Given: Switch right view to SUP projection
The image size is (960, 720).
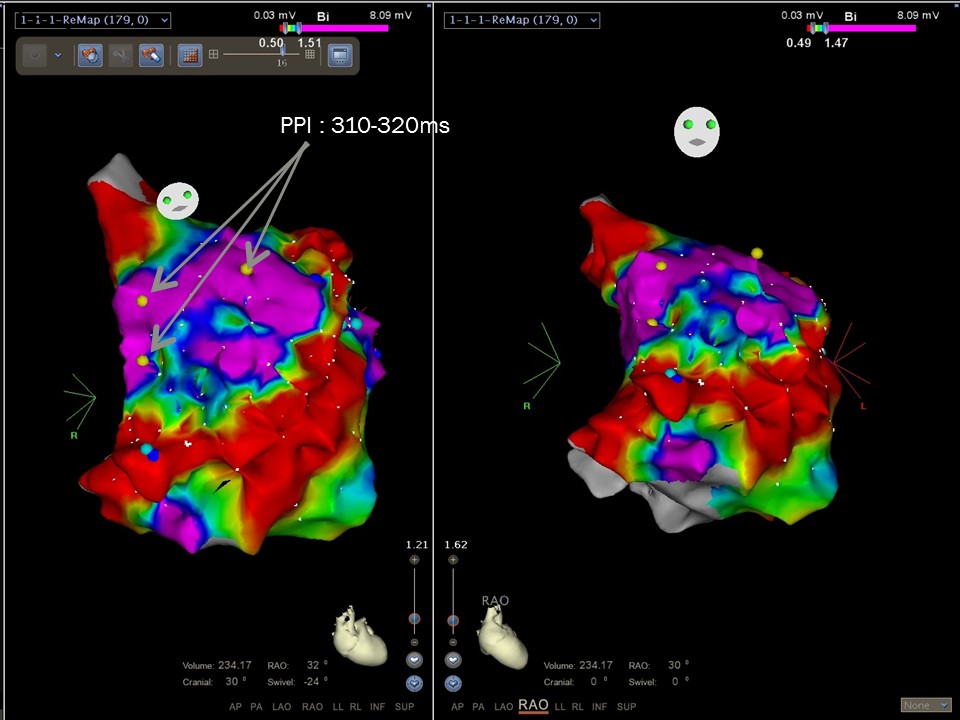Looking at the screenshot, I should (626, 707).
